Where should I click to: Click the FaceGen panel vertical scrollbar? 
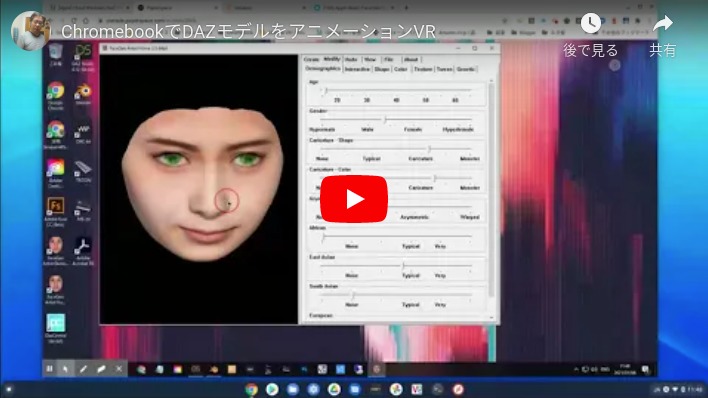[491, 190]
